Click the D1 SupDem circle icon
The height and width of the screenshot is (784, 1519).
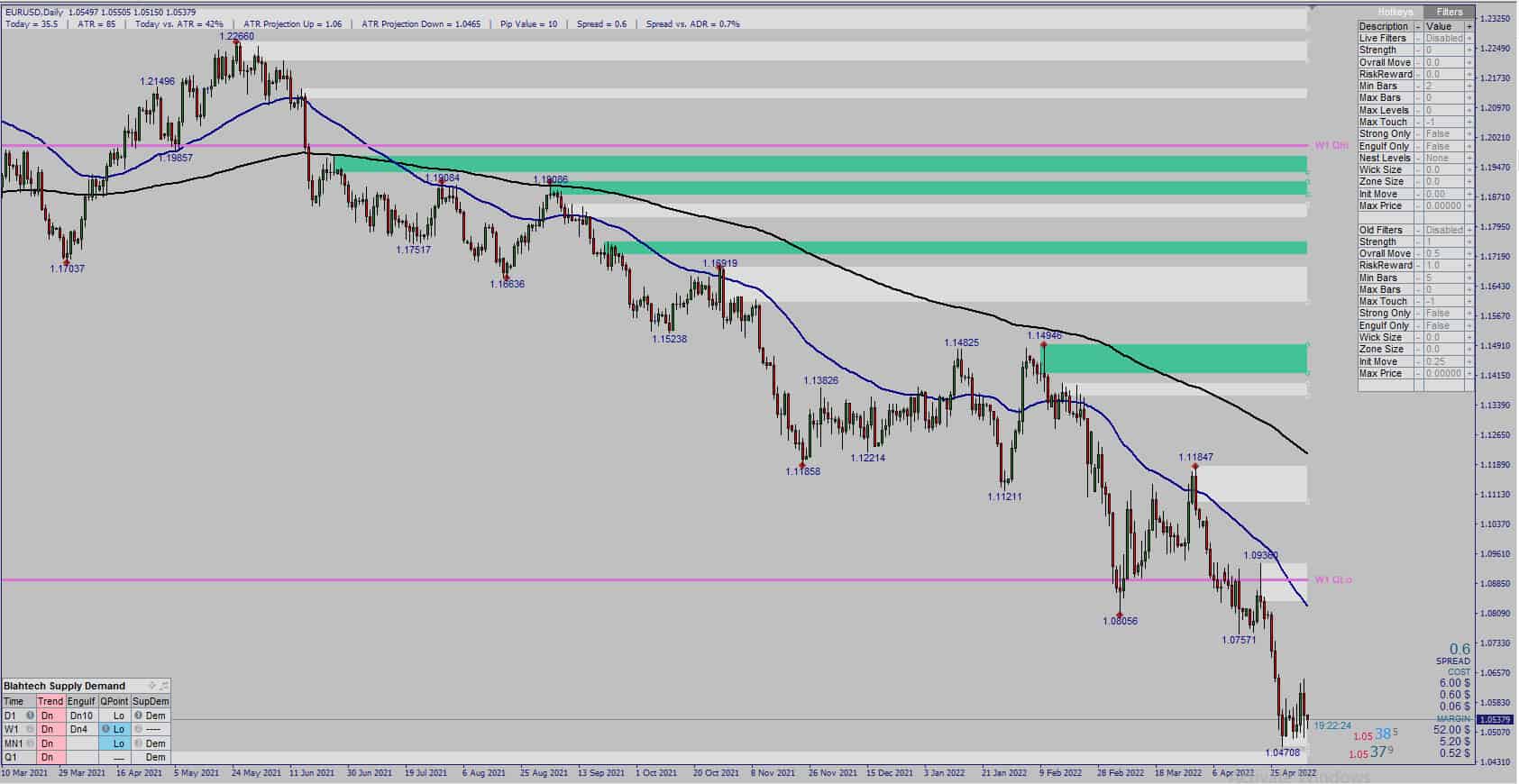pyautogui.click(x=138, y=716)
